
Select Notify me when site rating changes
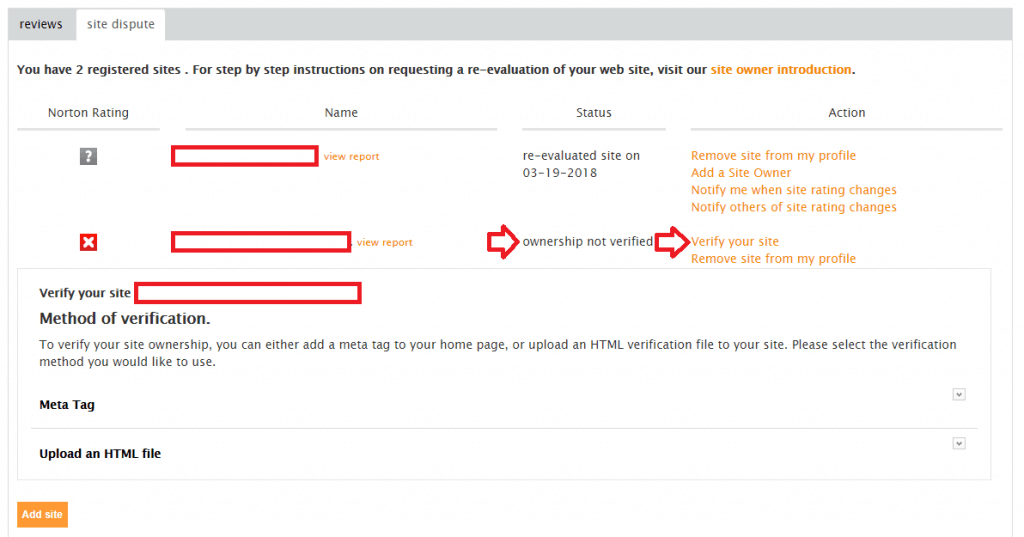click(x=793, y=190)
